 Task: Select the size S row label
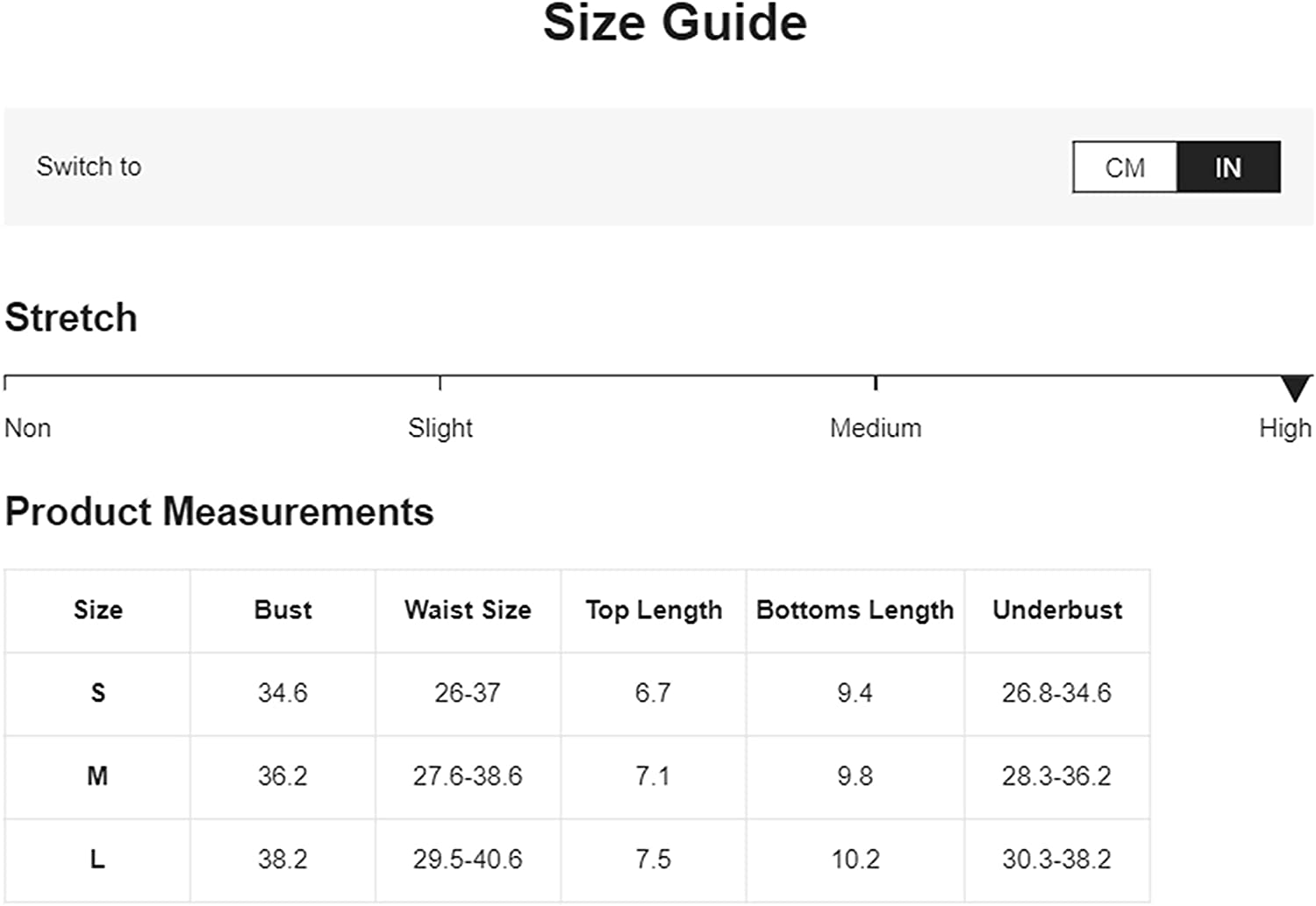(97, 693)
